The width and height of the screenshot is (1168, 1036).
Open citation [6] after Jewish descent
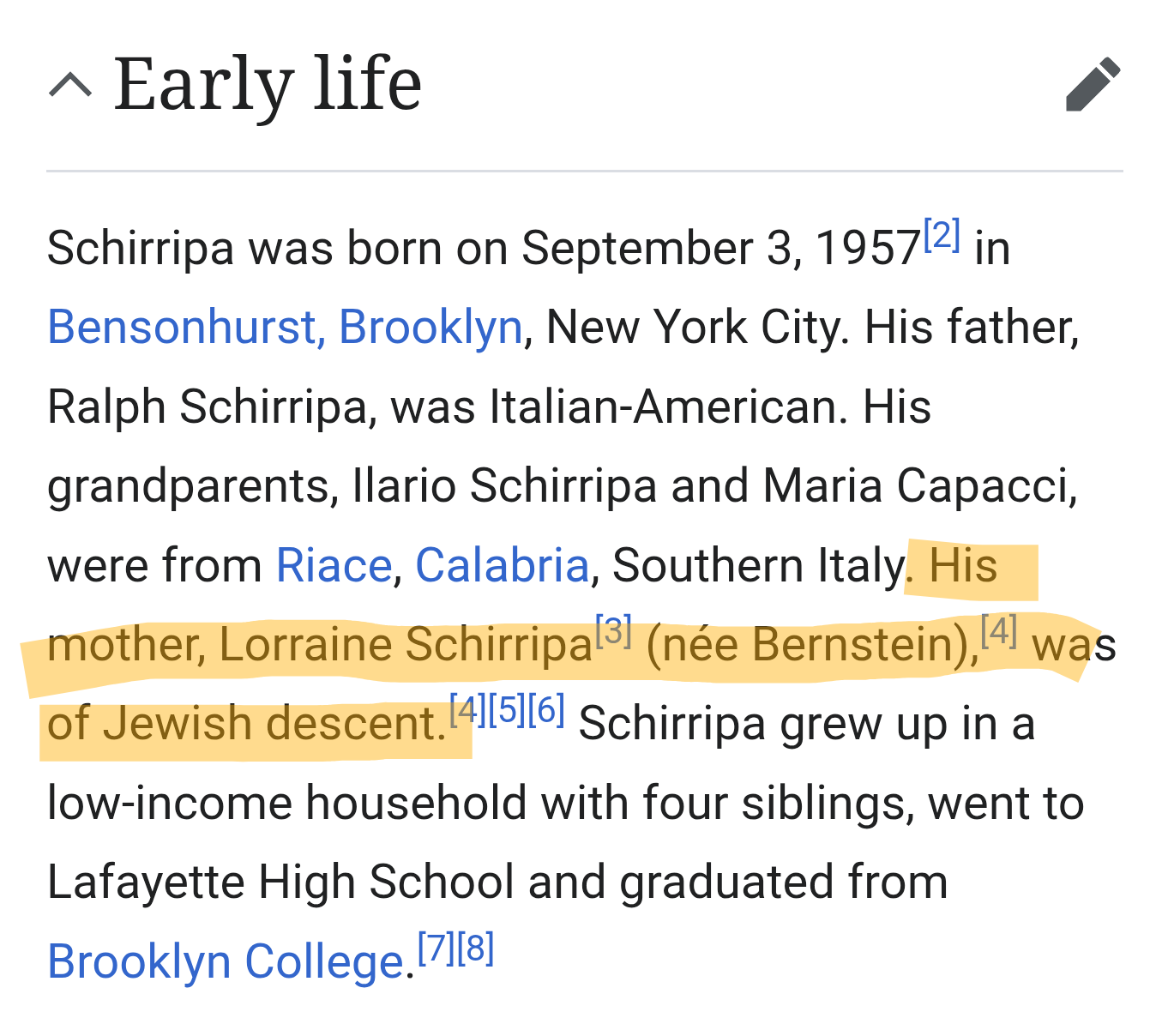tap(546, 710)
